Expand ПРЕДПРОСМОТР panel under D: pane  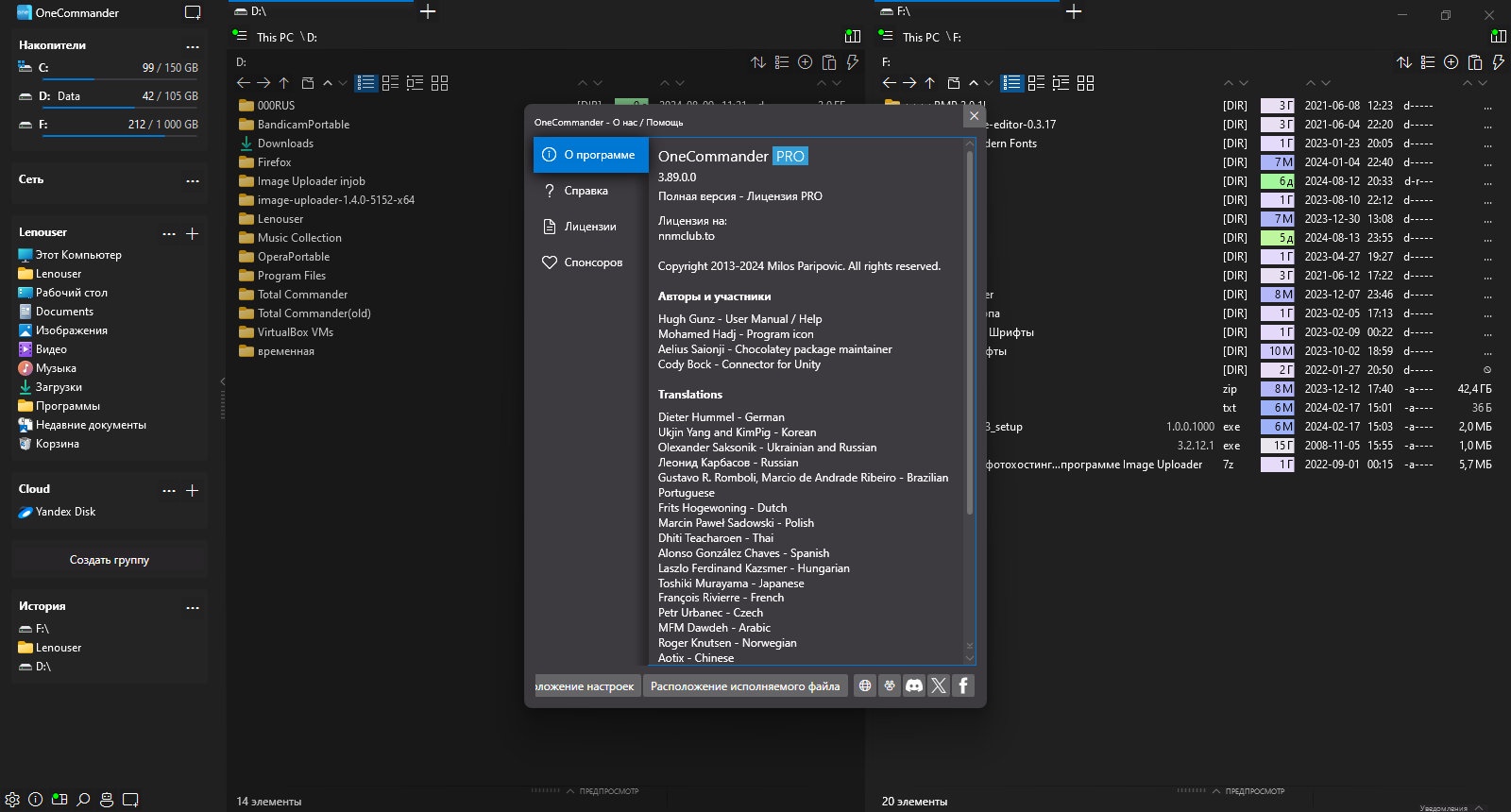(603, 791)
